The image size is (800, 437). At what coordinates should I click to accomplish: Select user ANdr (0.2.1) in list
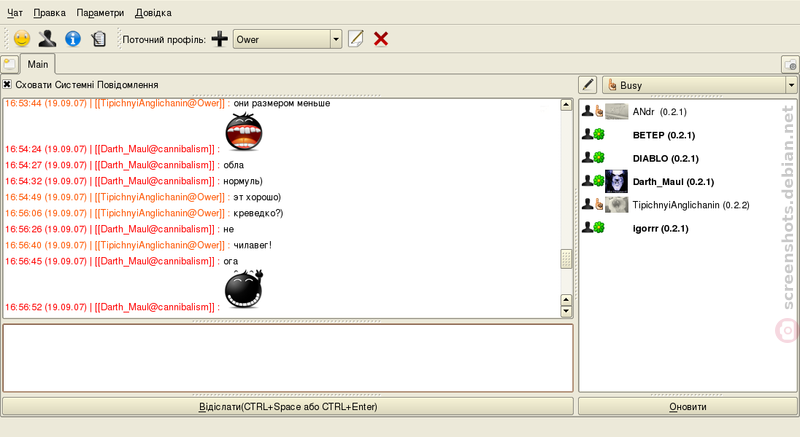[660, 112]
